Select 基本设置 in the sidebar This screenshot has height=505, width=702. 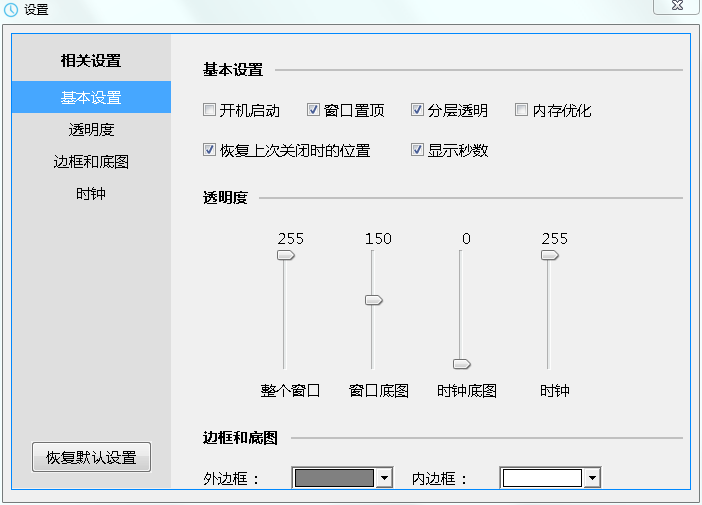click(91, 98)
